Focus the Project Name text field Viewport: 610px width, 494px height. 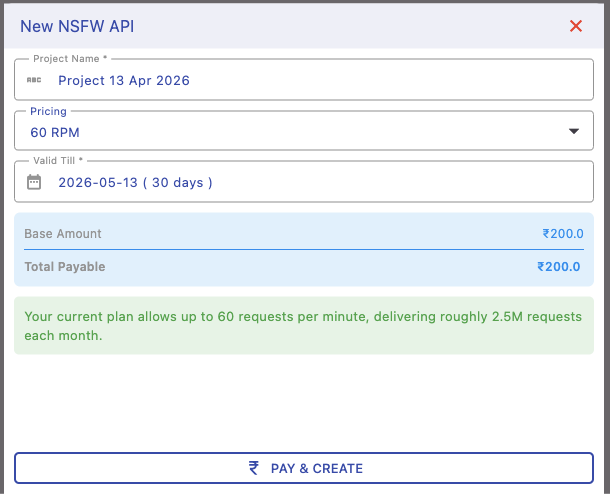coord(300,80)
